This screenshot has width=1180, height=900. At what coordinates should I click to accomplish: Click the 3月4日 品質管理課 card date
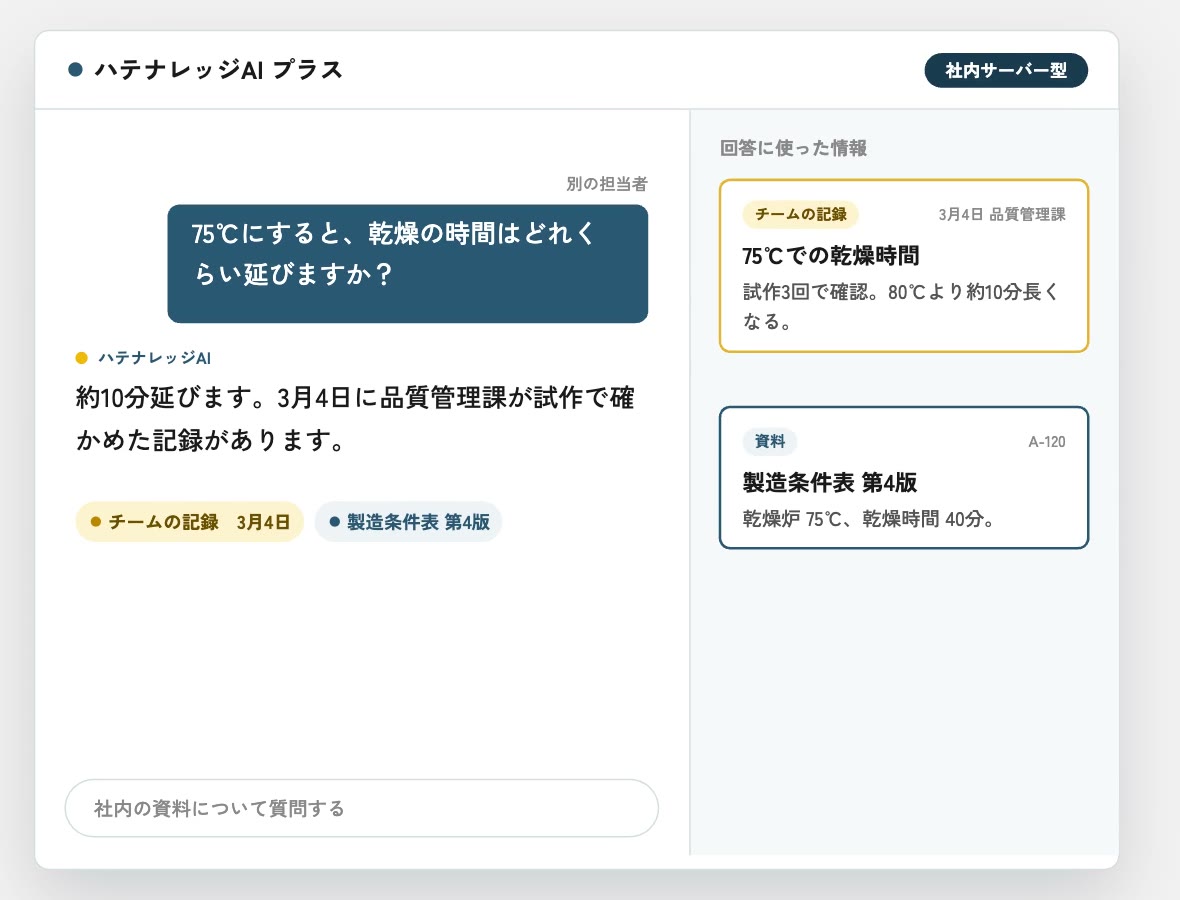tap(1002, 214)
